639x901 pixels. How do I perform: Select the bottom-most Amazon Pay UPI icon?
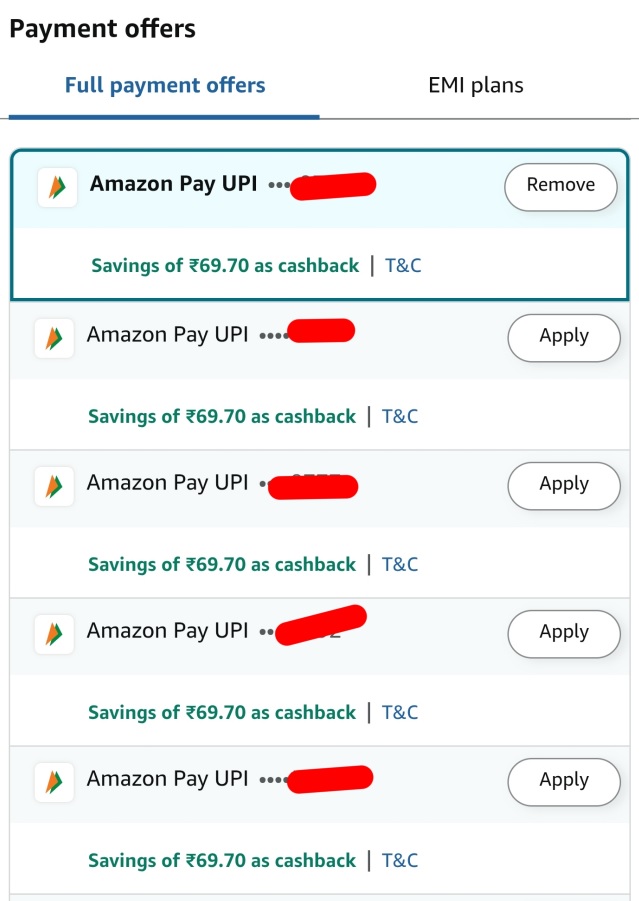[54, 782]
